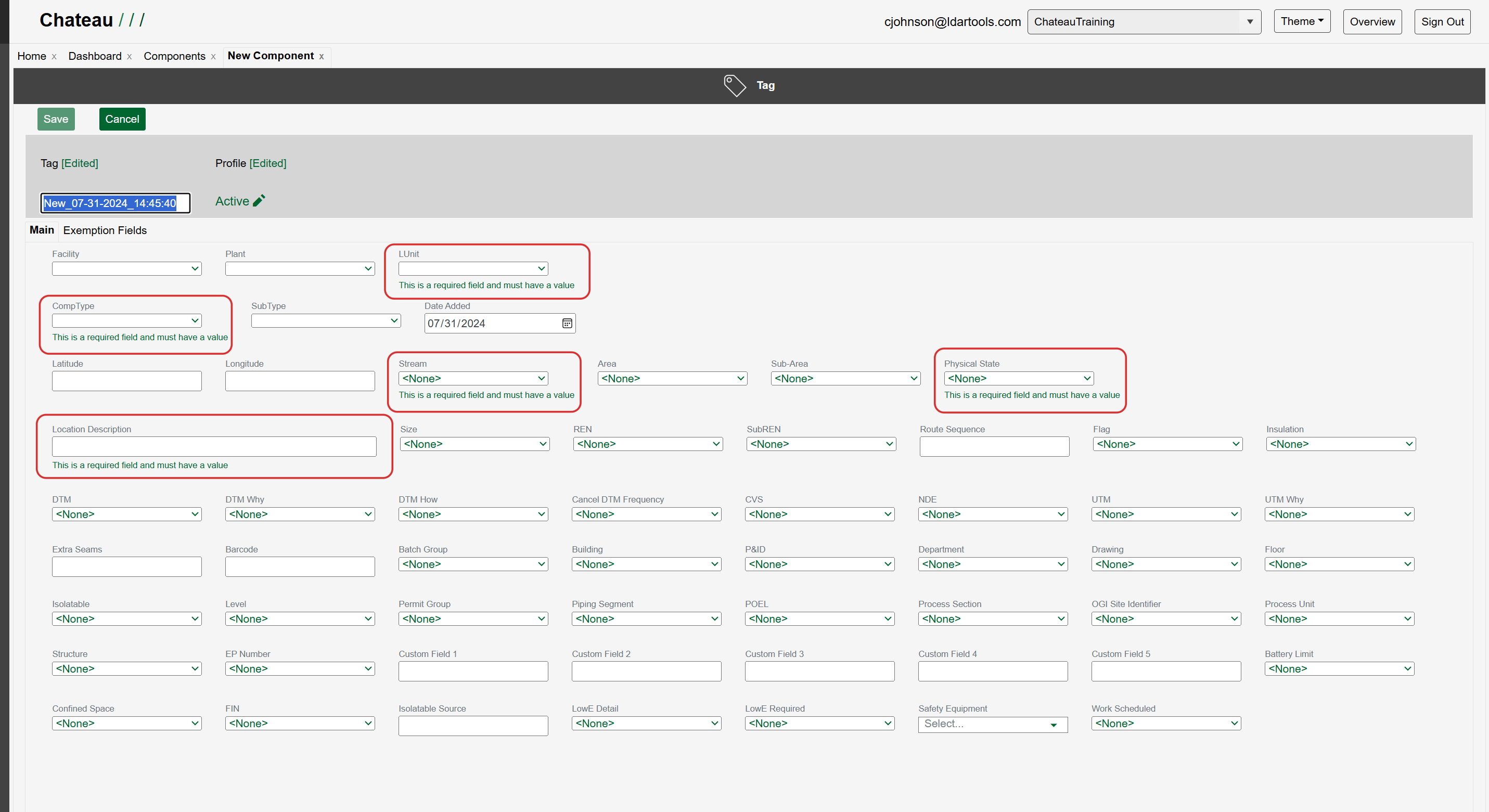
Task: Open the Confined Space dropdown
Action: (x=126, y=724)
